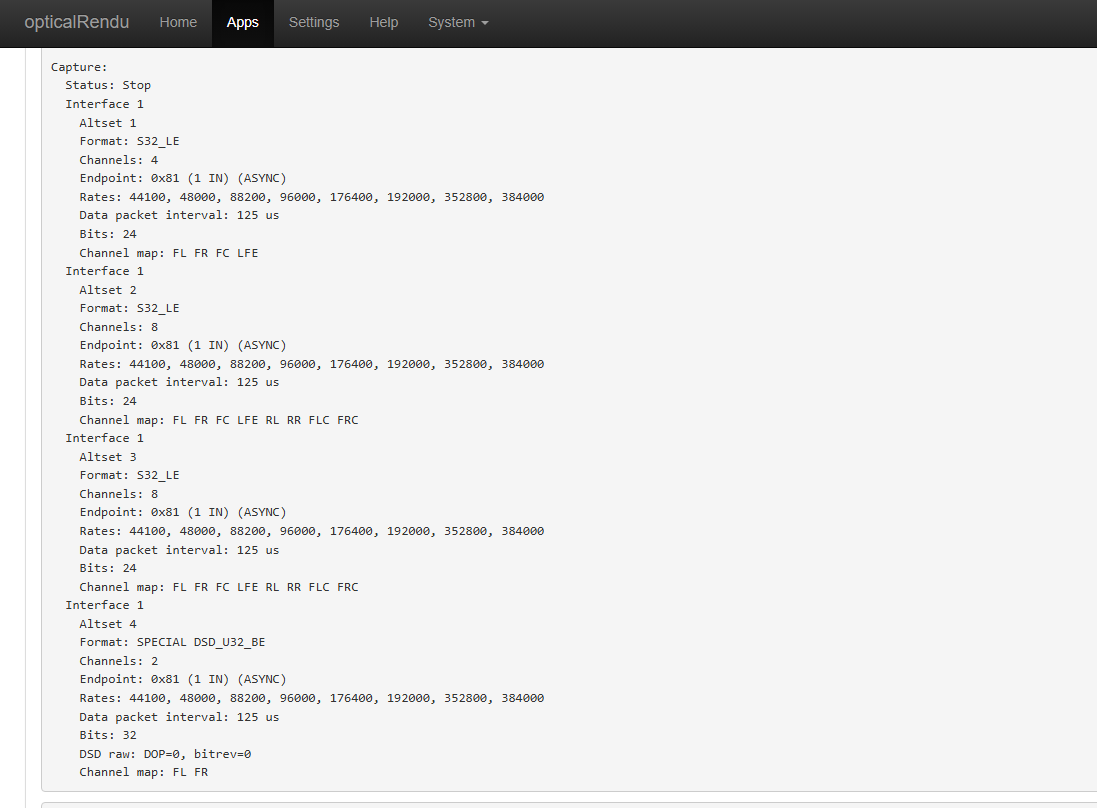Open the Settings page
Viewport: 1097px width, 808px height.
pyautogui.click(x=314, y=22)
